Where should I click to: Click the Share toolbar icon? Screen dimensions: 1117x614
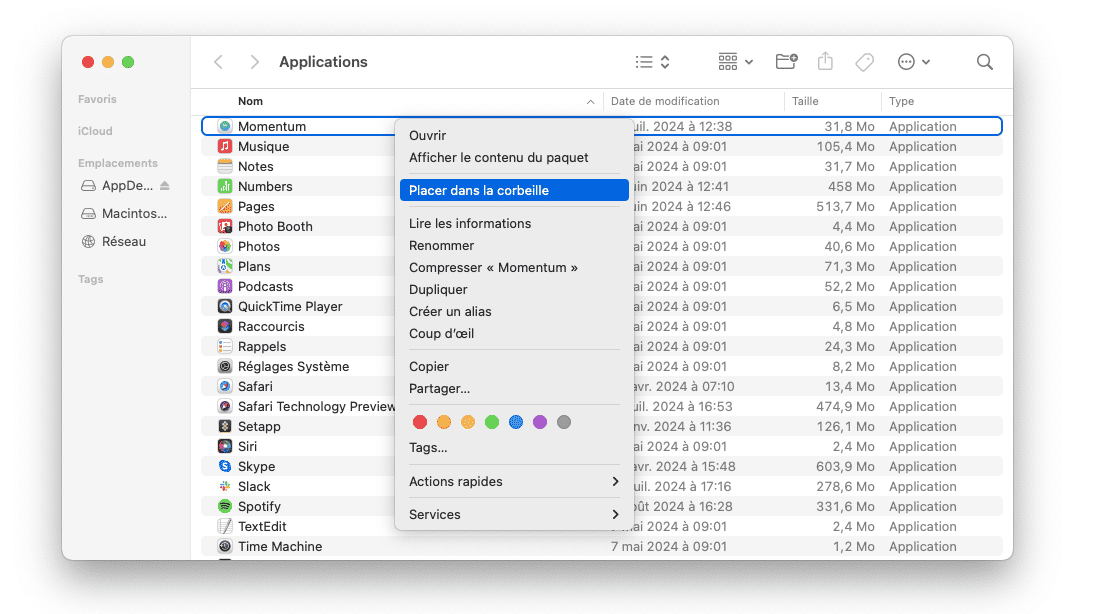(825, 62)
